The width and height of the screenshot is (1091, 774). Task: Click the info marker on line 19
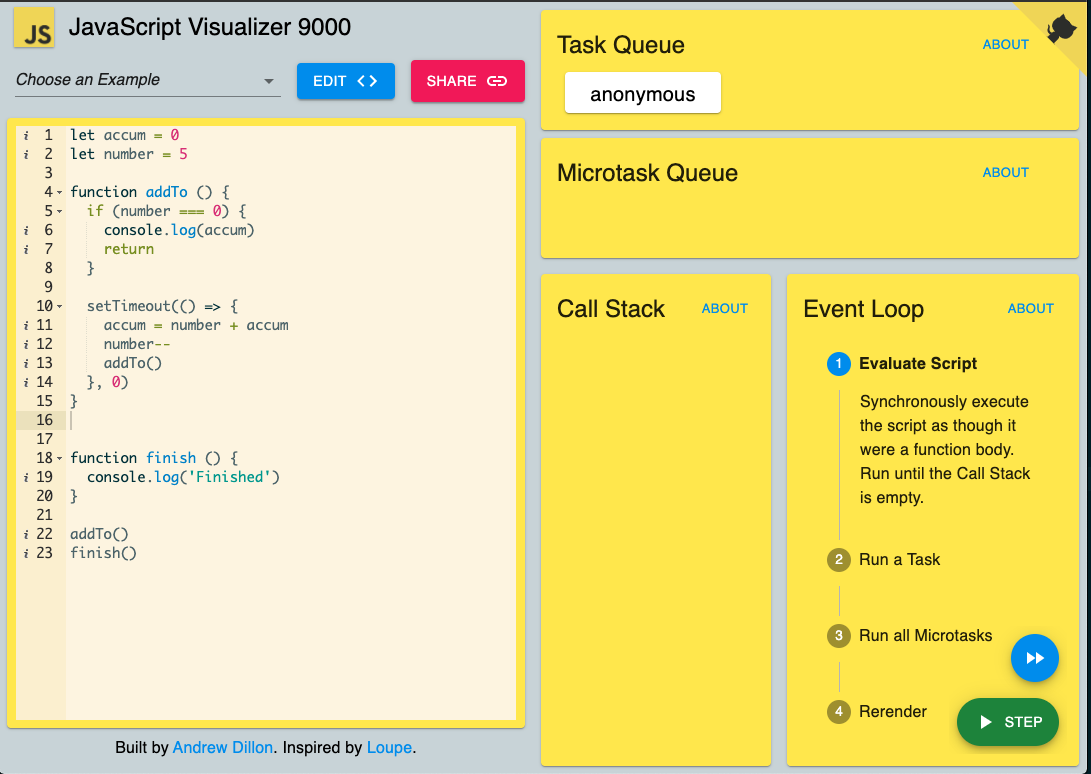point(26,477)
